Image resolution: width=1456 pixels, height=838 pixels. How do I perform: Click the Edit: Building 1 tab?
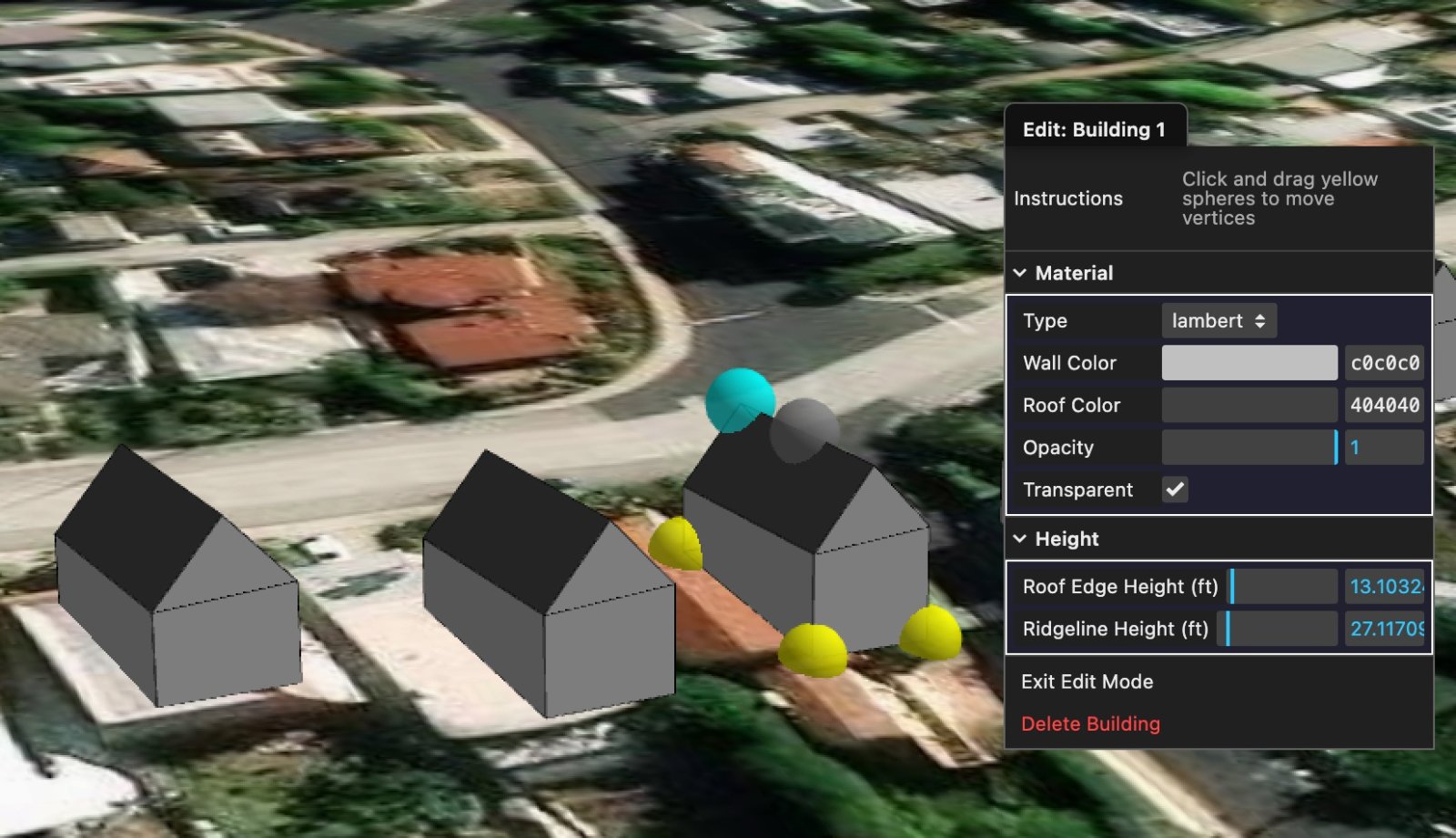(x=1094, y=129)
